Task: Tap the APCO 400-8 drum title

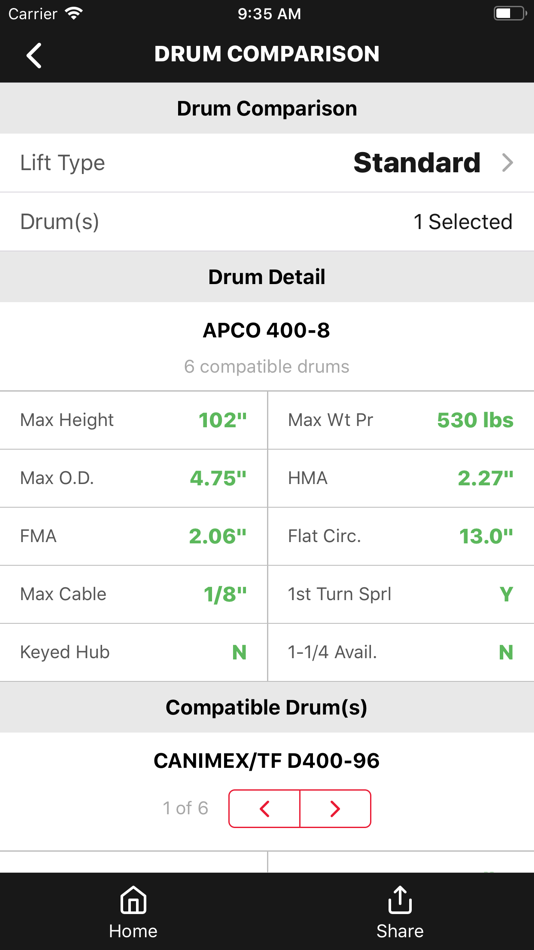Action: tap(266, 331)
